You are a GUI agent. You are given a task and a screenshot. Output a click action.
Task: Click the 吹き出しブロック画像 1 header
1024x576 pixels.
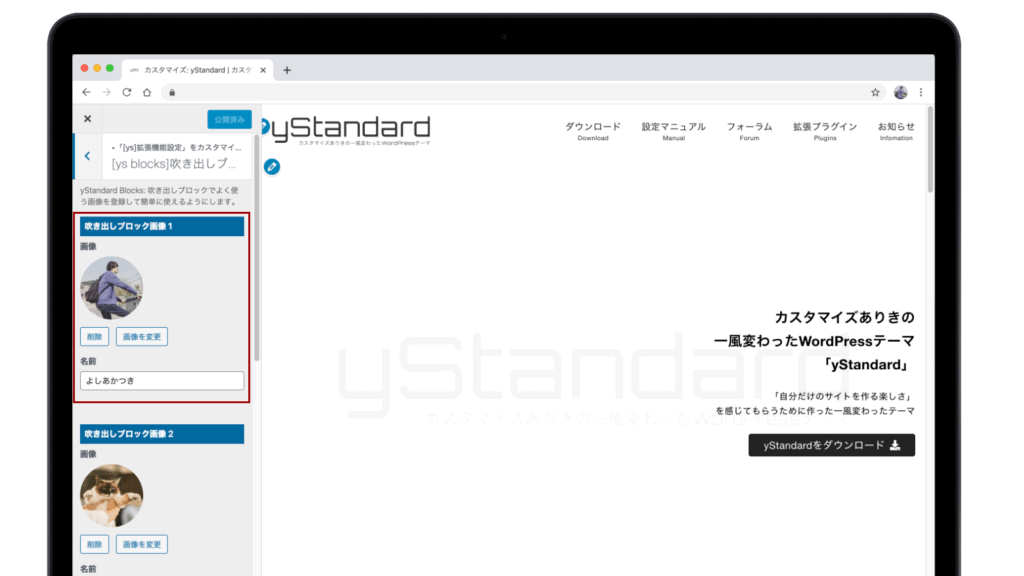click(x=162, y=226)
